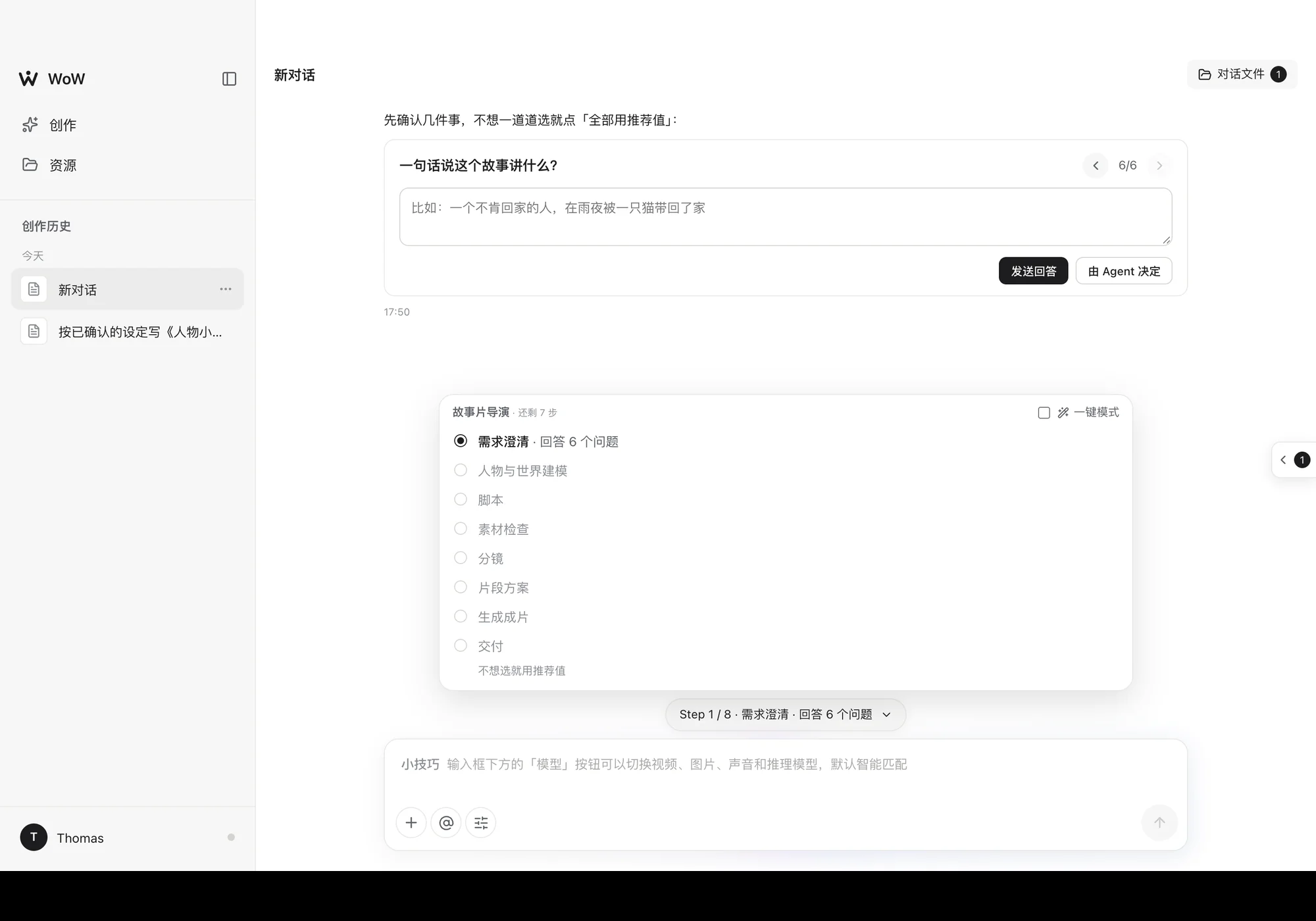Click the 故事片导演 heading text
Image resolution: width=1316 pixels, height=921 pixels.
(481, 412)
